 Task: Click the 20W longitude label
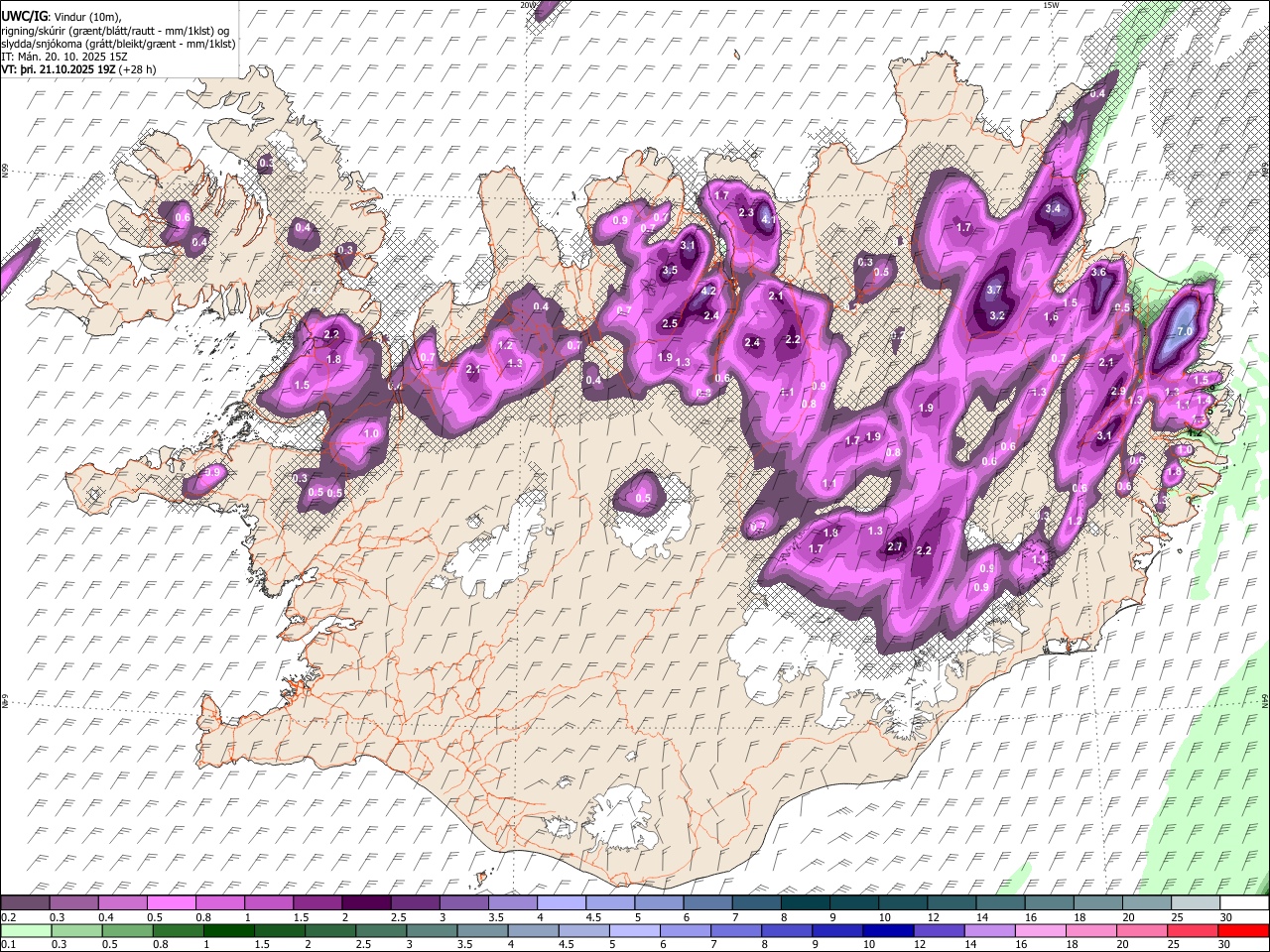tap(528, 5)
